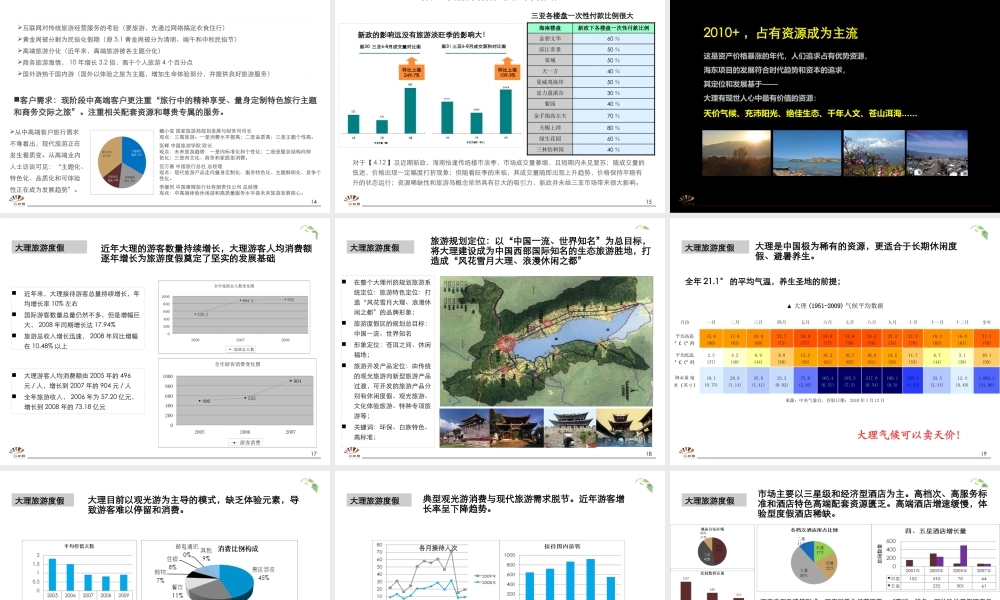Select the blue lake photo on the black slide
Screen dimensions: 1000x600
coord(806,153)
